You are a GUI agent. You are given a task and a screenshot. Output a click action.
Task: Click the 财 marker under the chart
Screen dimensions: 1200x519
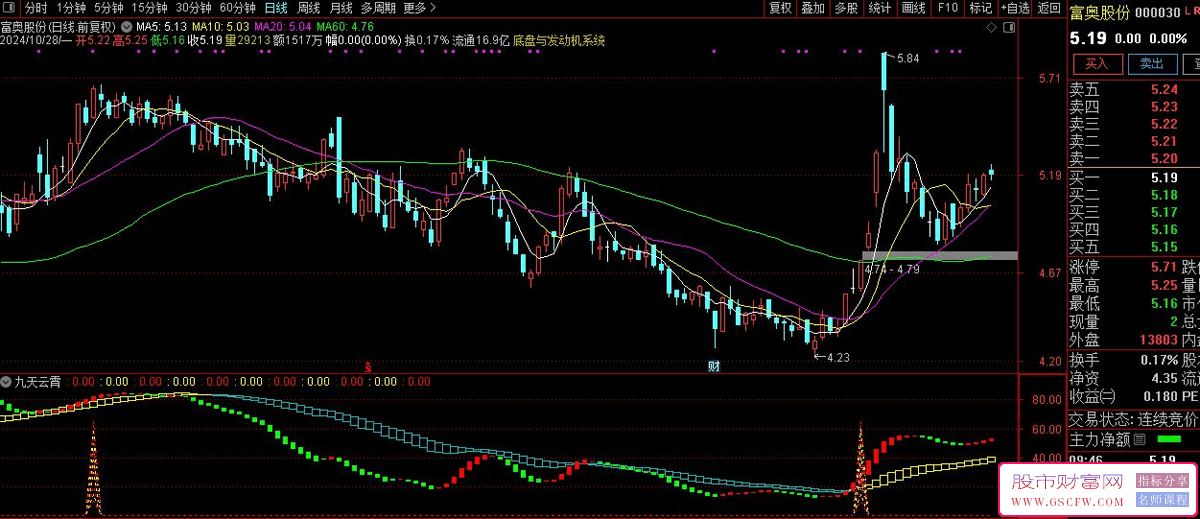tap(715, 366)
